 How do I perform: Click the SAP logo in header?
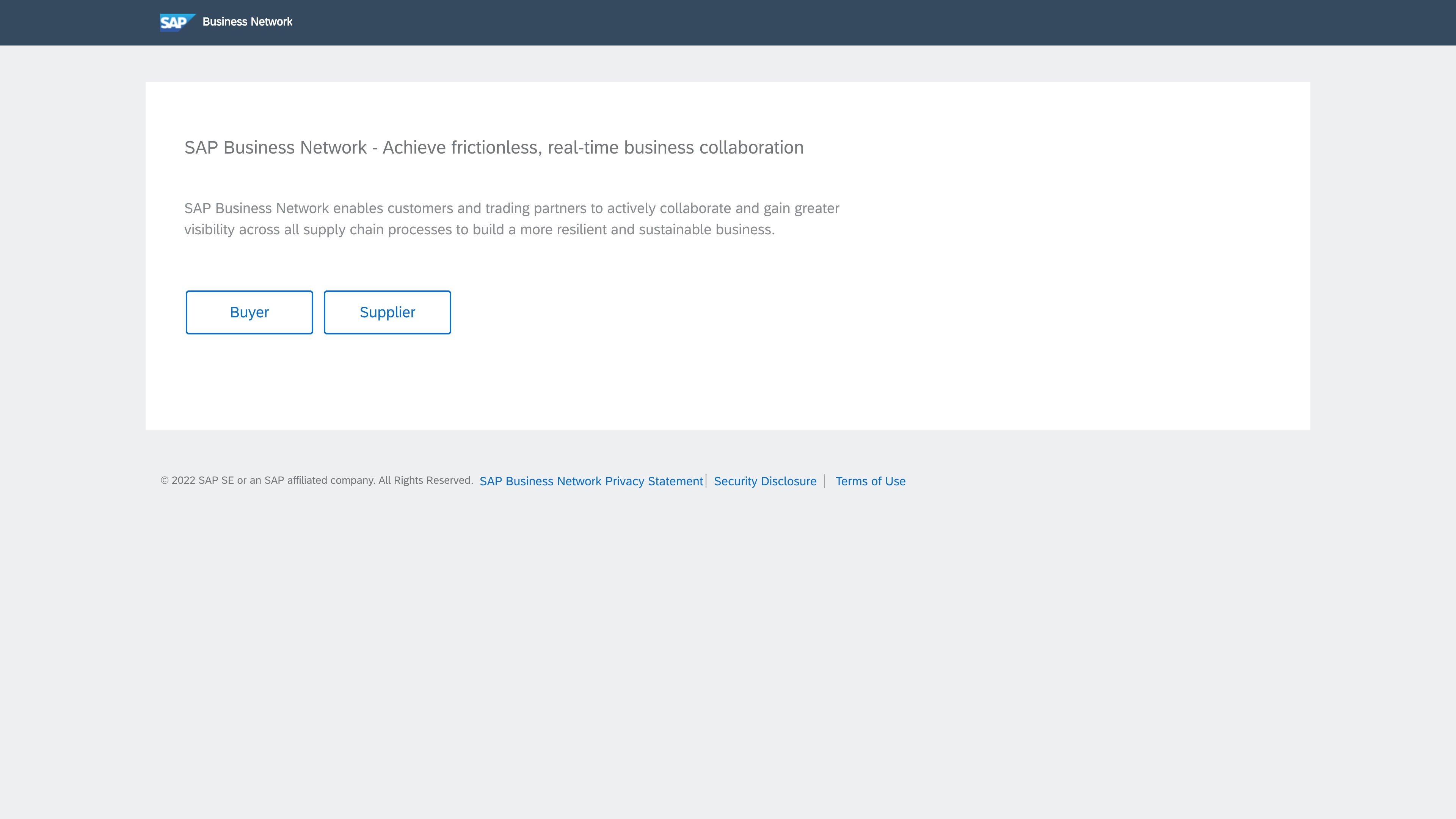coord(177,22)
